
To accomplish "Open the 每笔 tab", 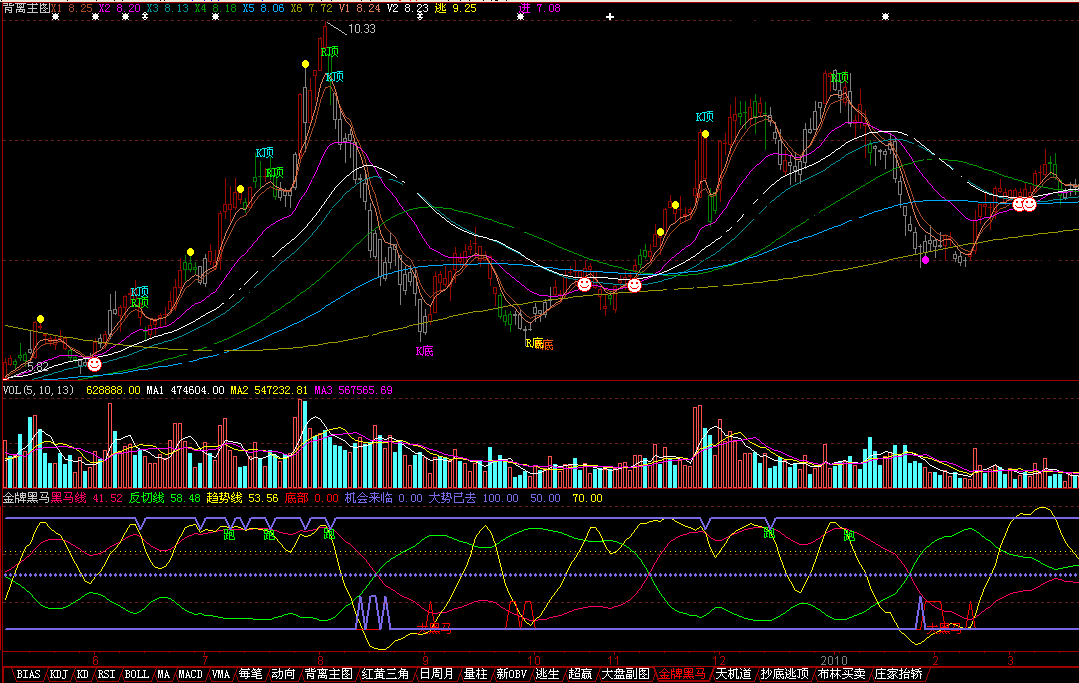I will pyautogui.click(x=250, y=675).
